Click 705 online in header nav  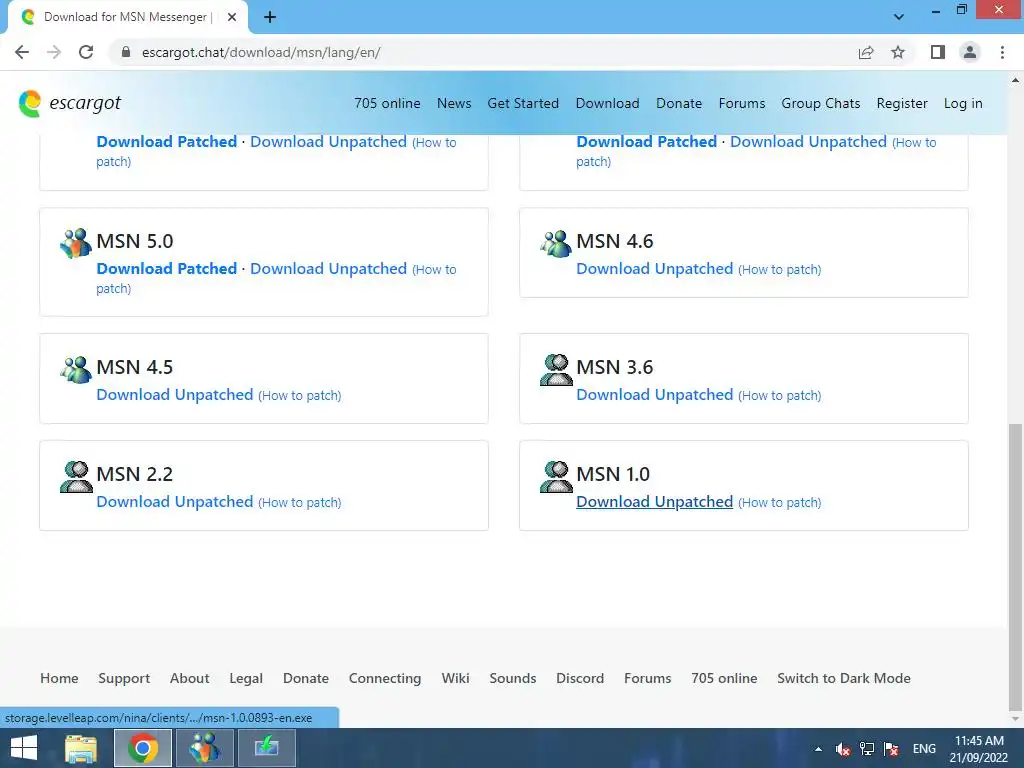387,103
